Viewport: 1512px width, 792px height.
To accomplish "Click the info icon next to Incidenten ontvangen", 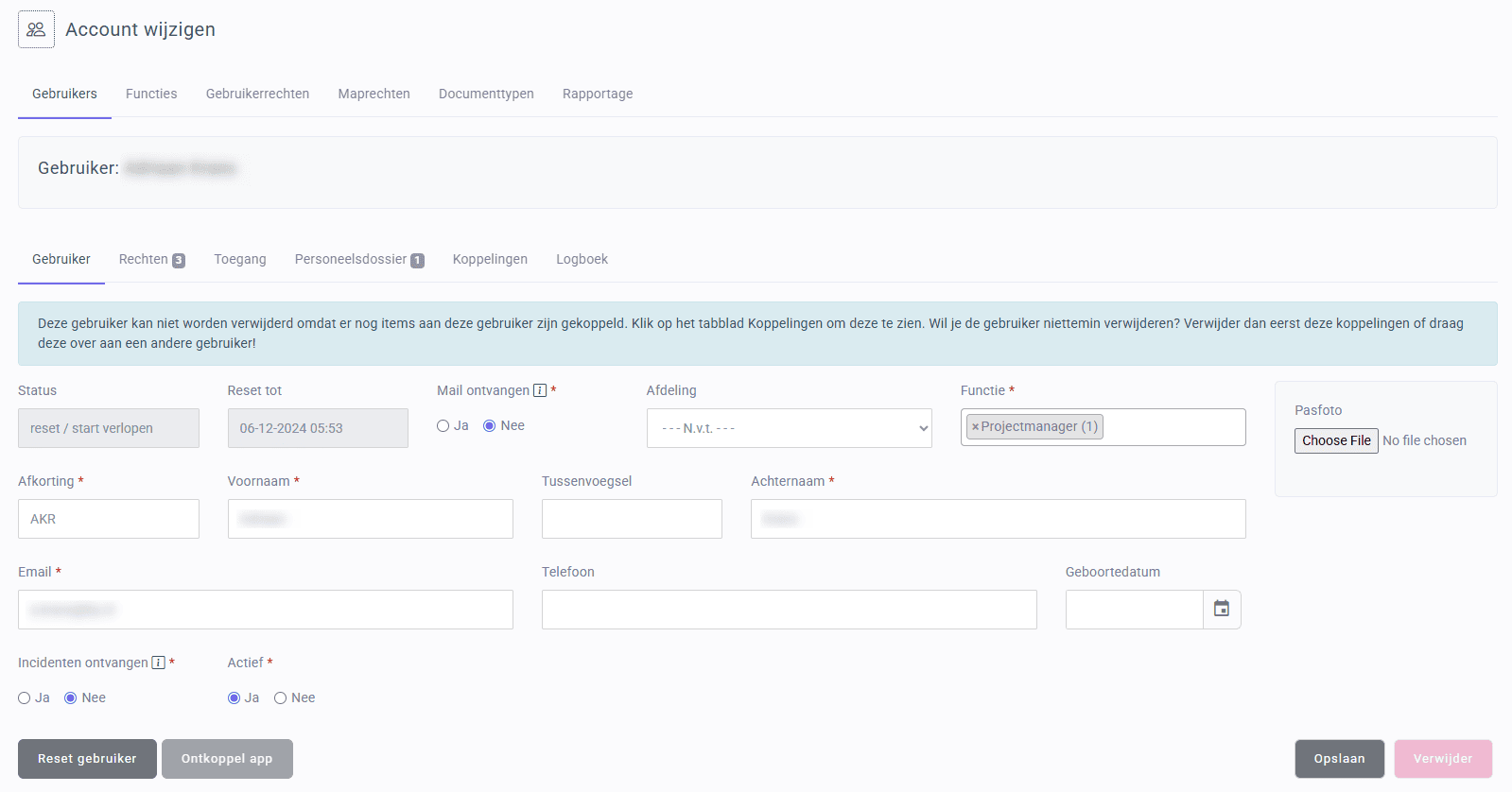I will coord(159,663).
